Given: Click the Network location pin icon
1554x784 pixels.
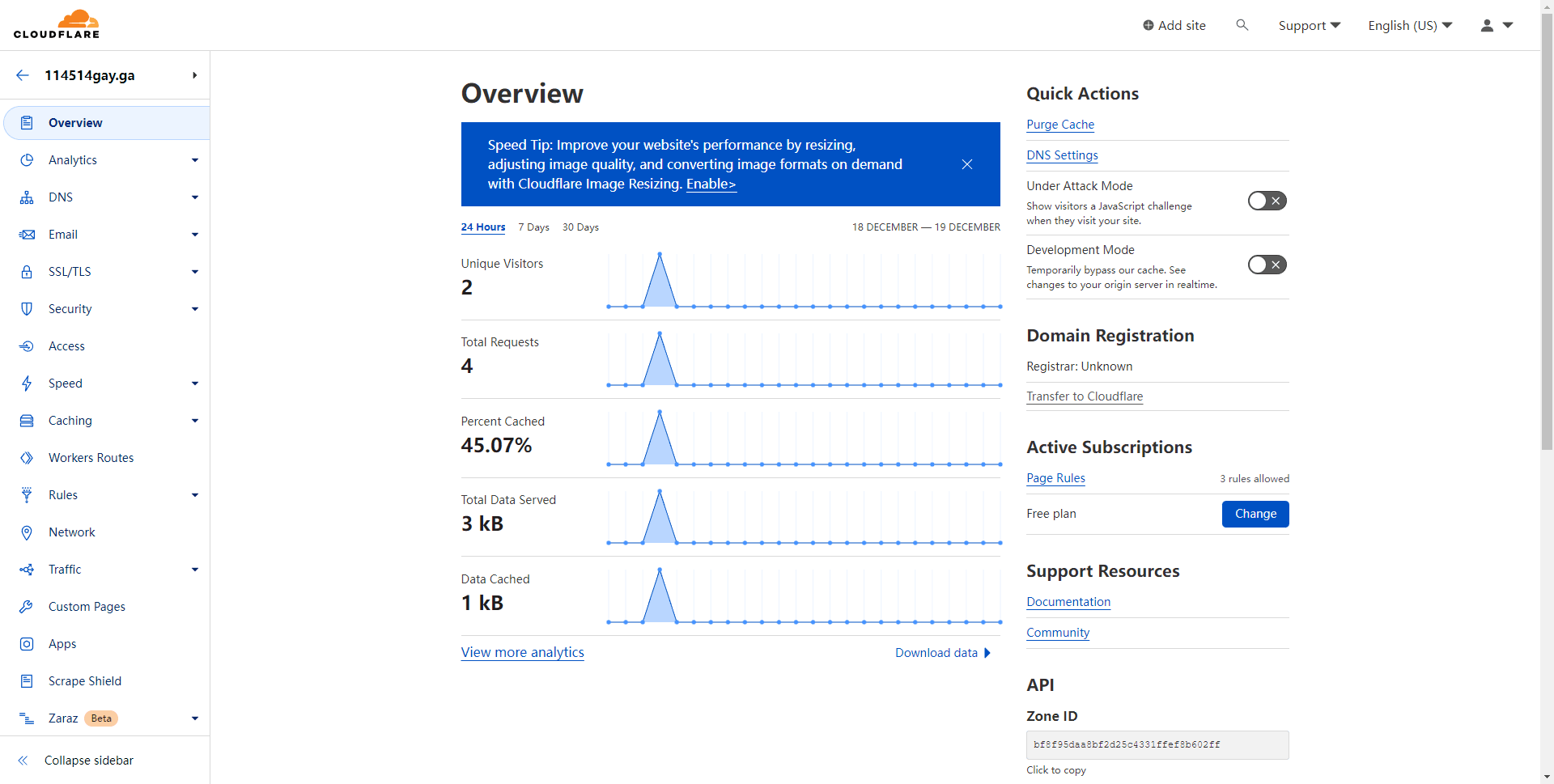Looking at the screenshot, I should click(27, 532).
